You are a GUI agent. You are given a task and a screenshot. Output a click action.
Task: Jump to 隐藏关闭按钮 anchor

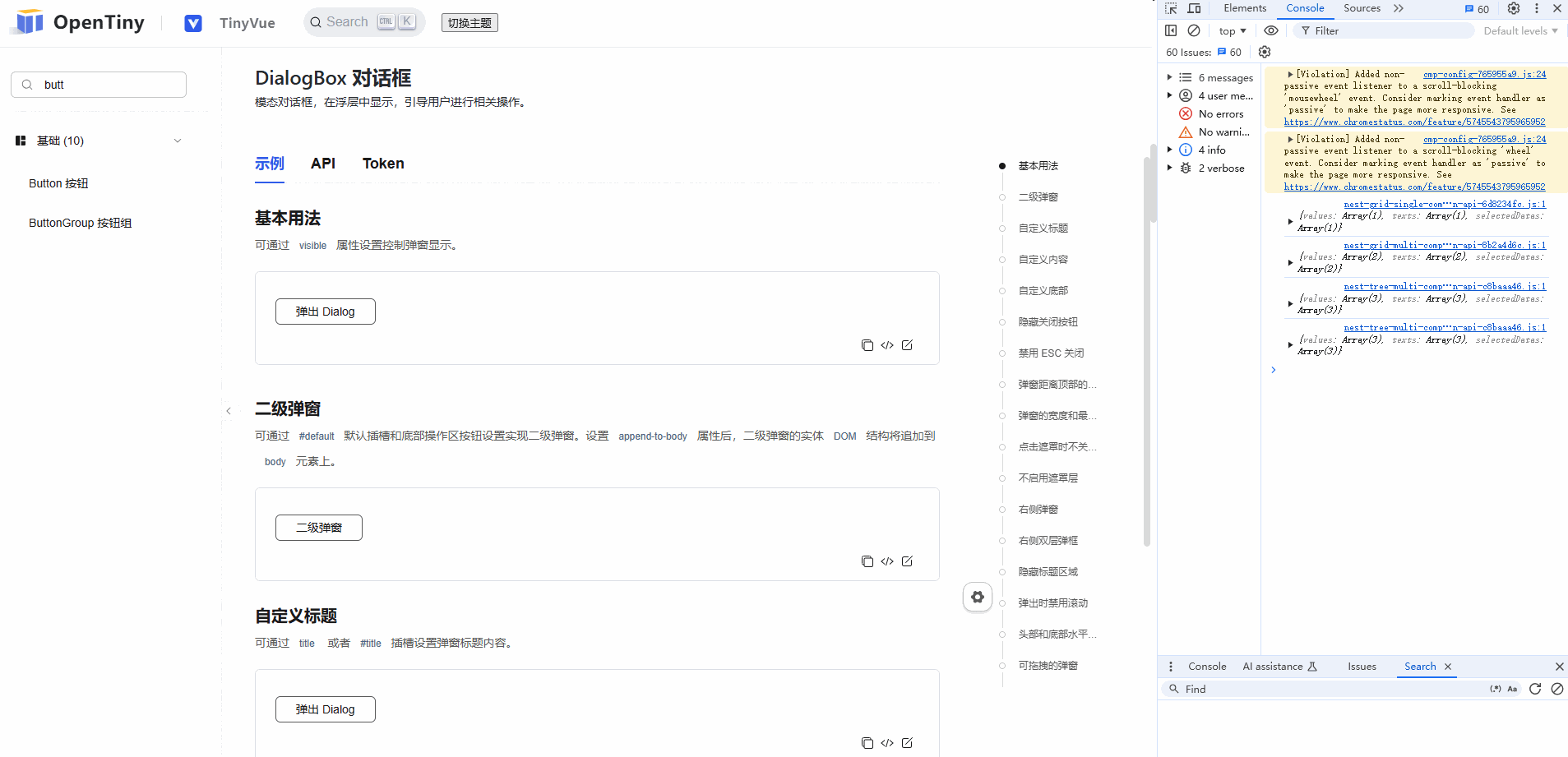1048,322
